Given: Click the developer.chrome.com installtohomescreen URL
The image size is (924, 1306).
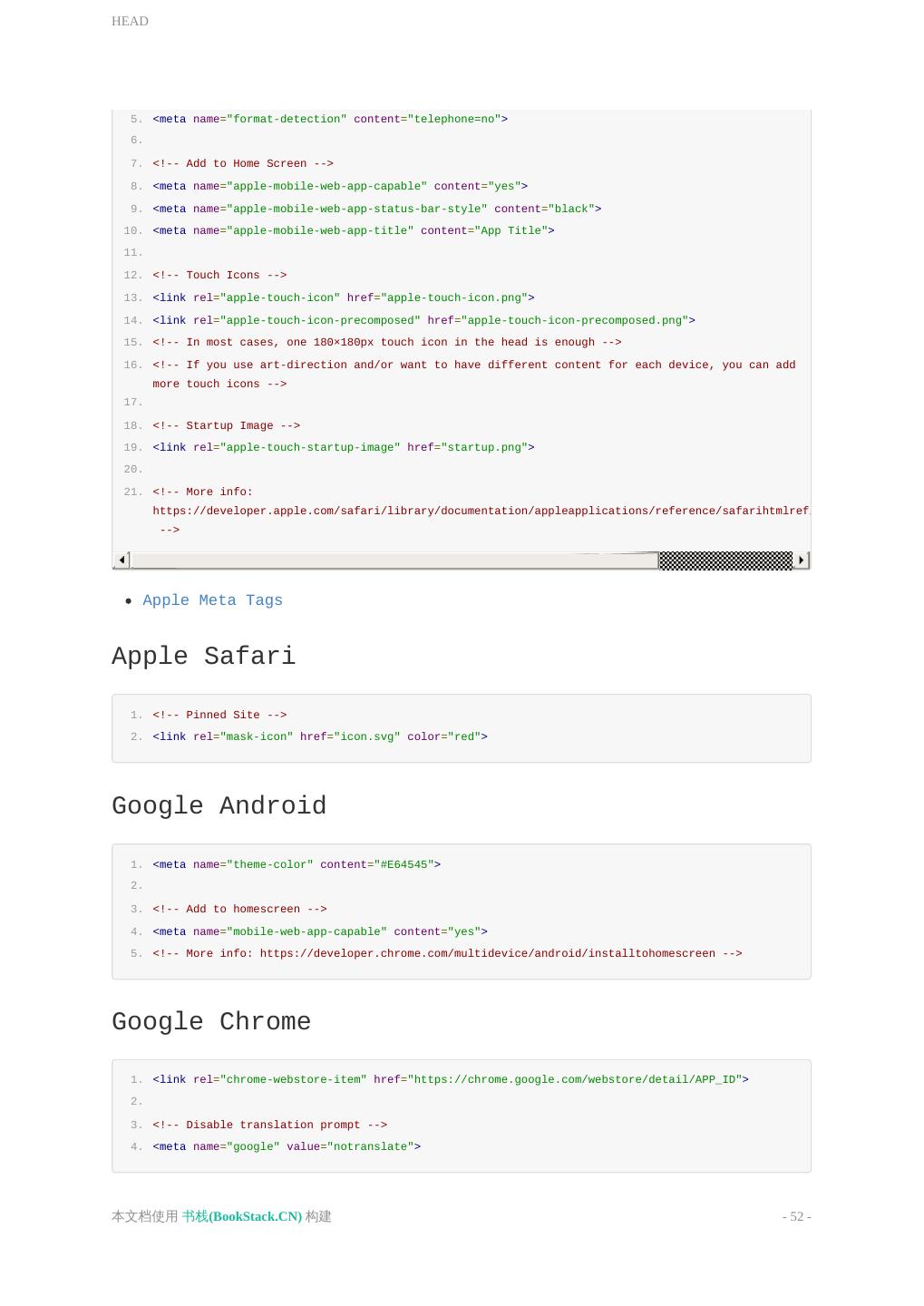Looking at the screenshot, I should (487, 953).
